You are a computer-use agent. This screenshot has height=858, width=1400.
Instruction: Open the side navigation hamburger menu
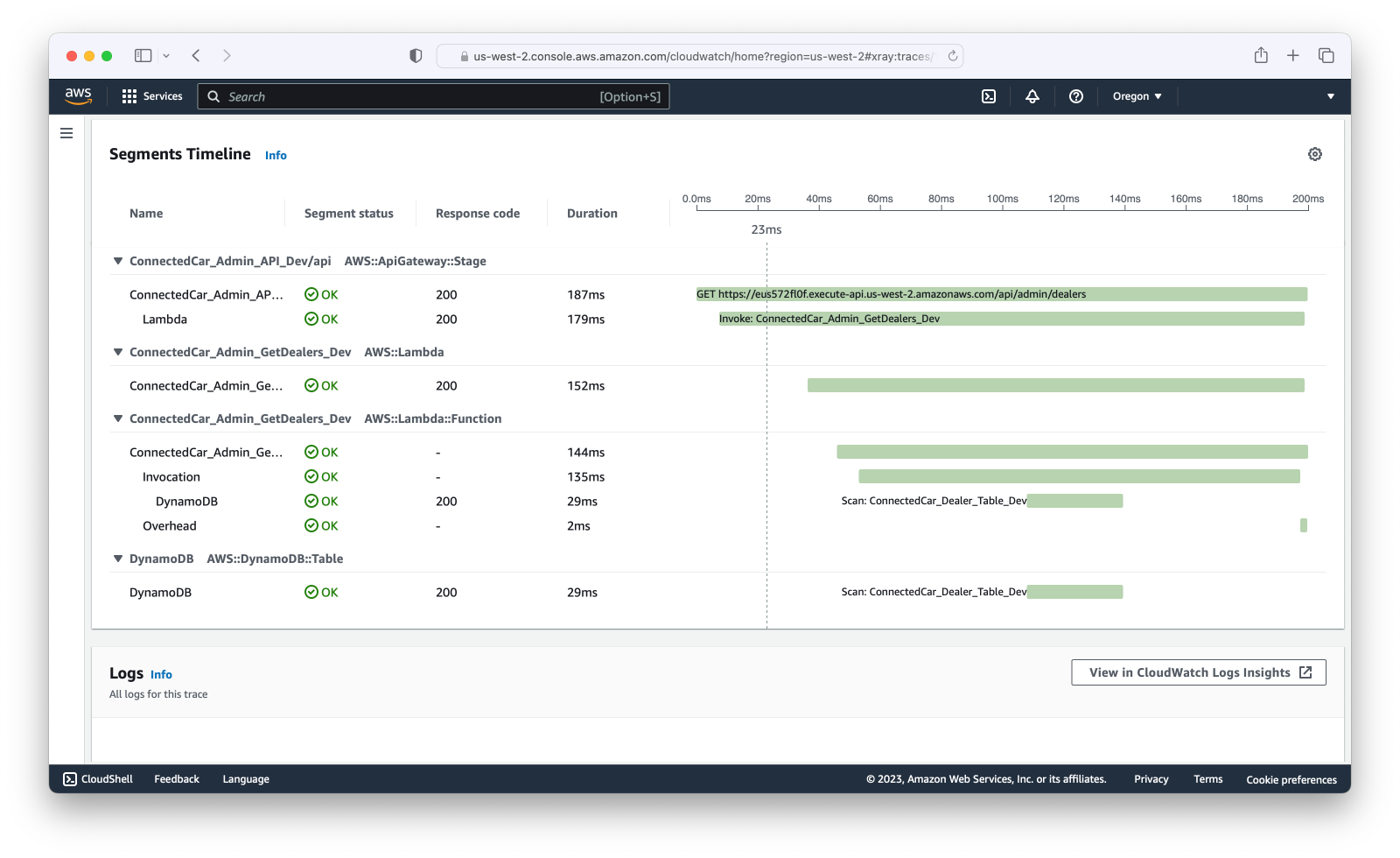point(66,133)
